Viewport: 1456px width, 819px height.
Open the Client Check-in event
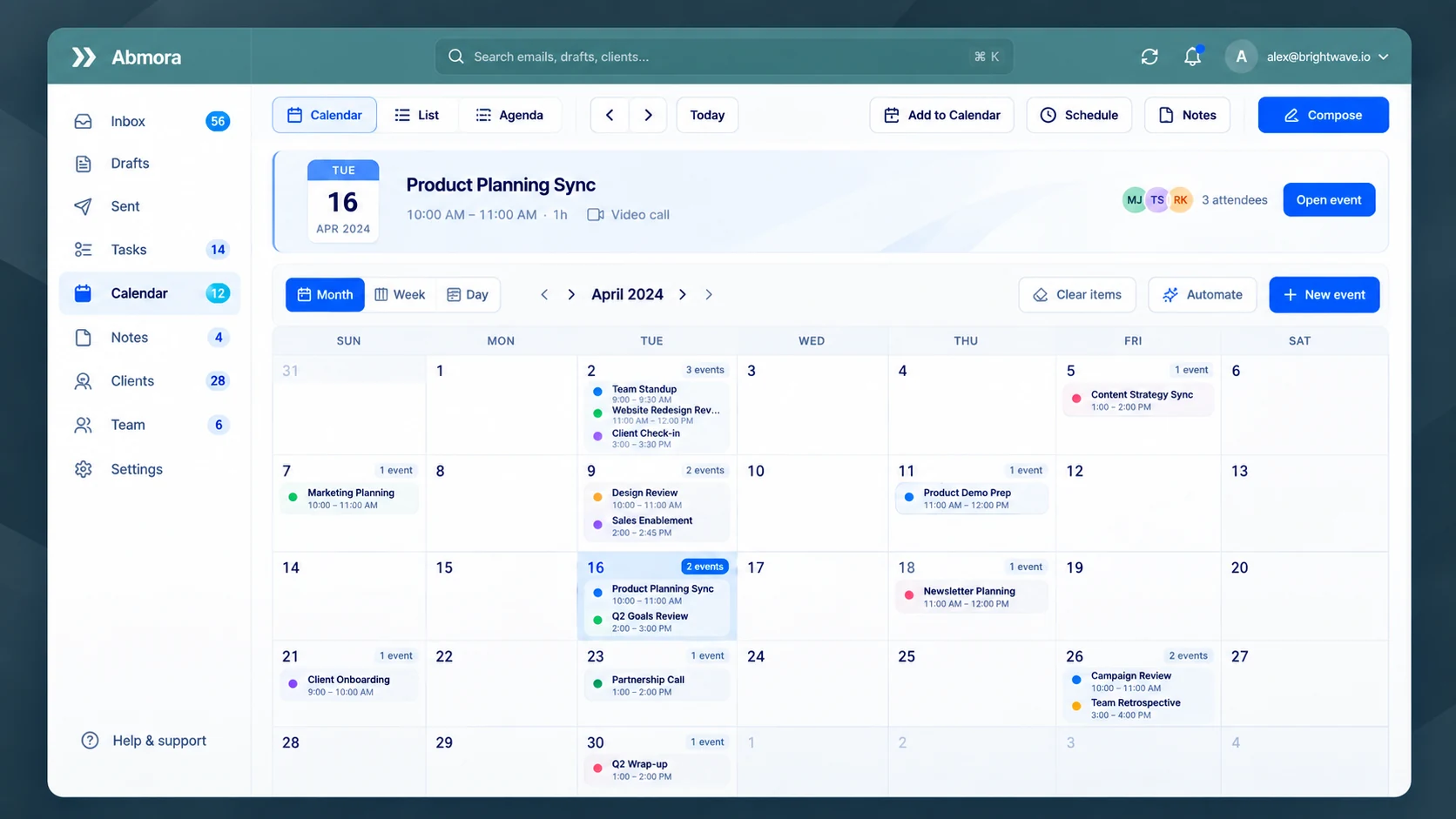[x=657, y=438]
